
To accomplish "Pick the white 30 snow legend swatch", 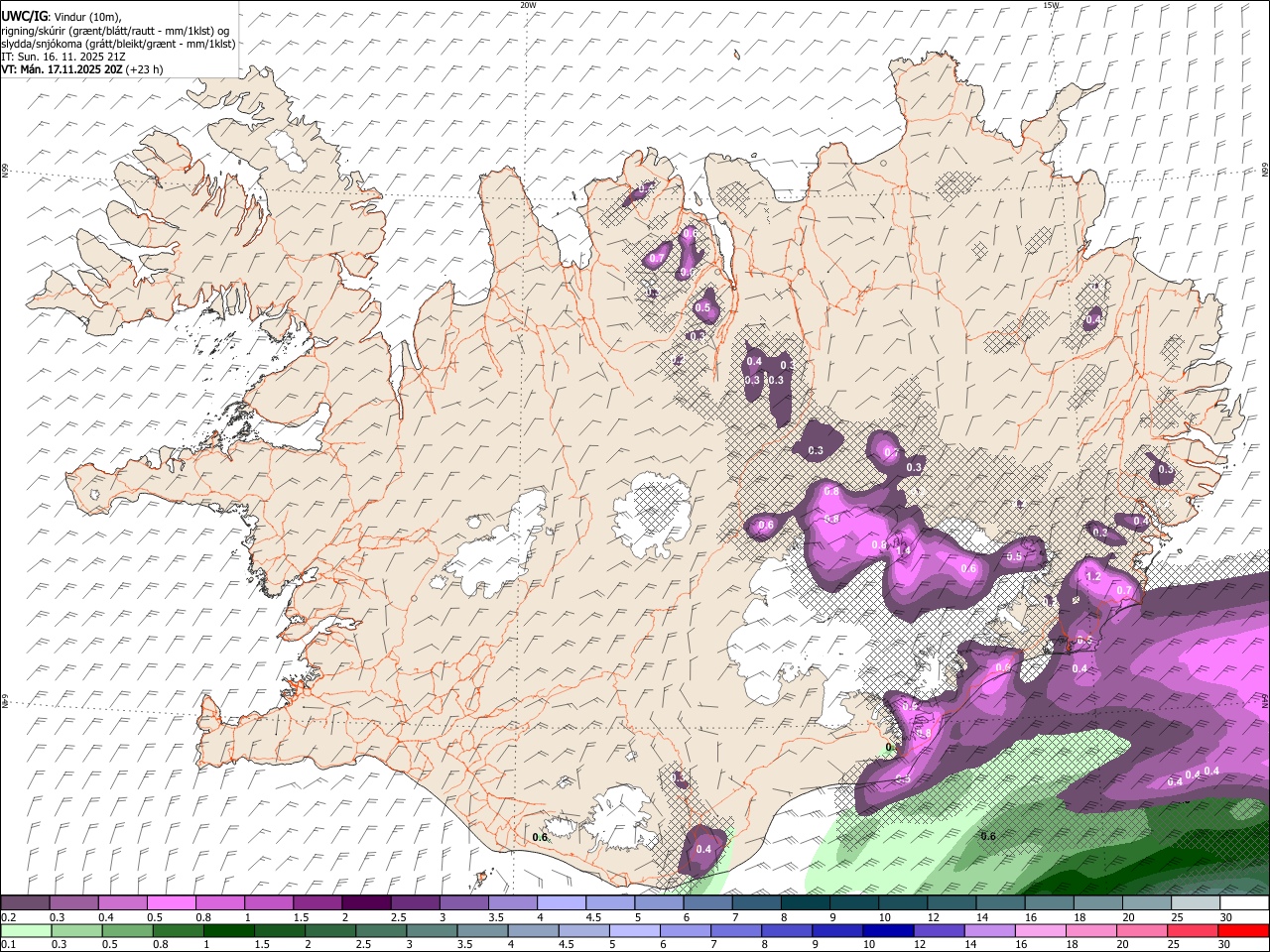I will click(x=1244, y=902).
